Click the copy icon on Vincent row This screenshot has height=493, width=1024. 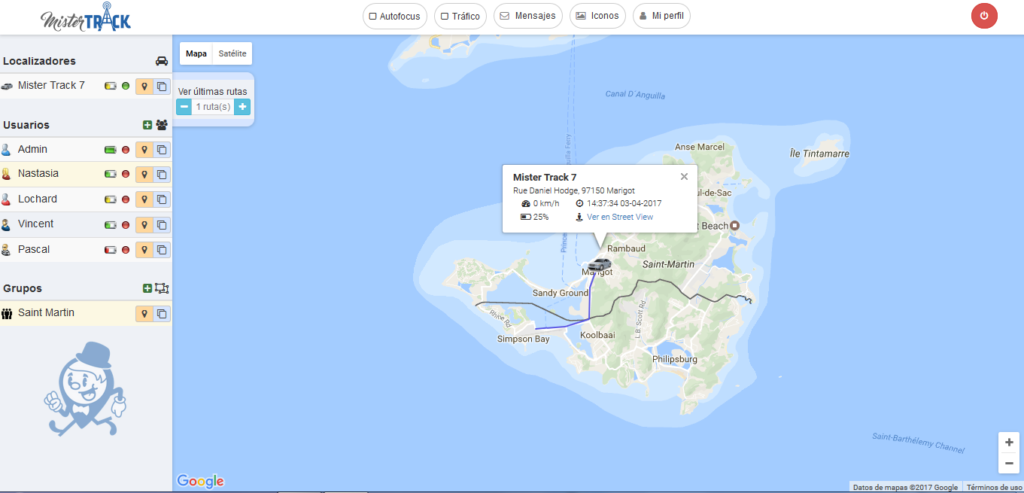click(161, 225)
